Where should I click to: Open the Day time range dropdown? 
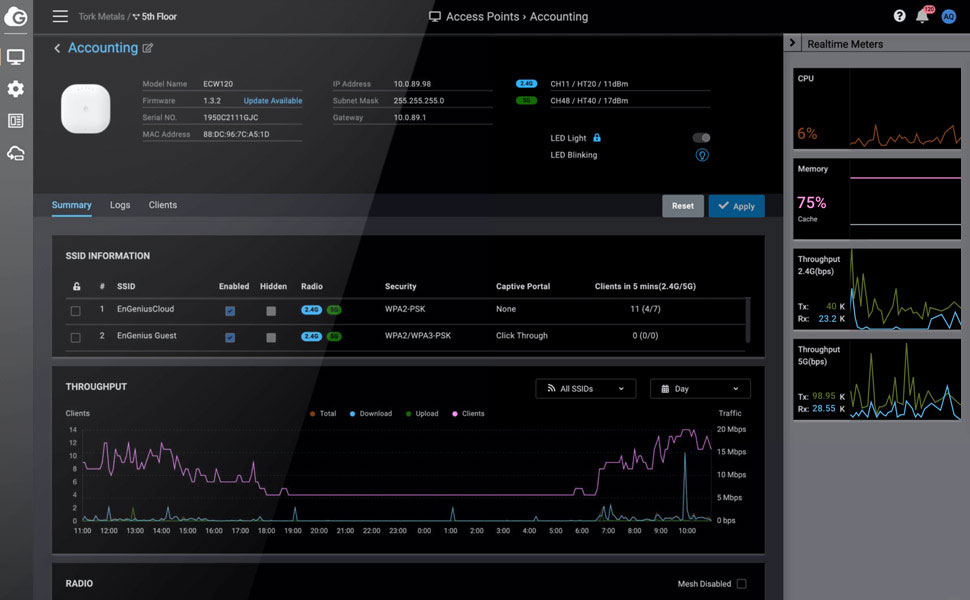pos(700,388)
